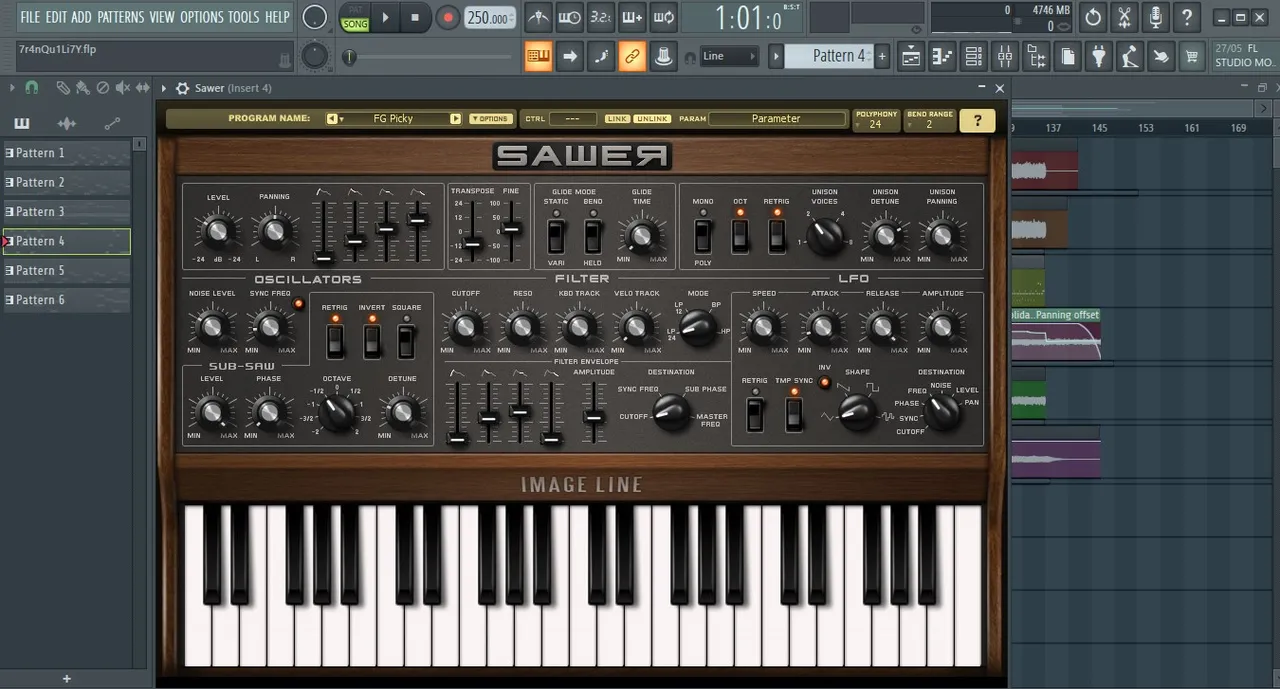The height and width of the screenshot is (689, 1280).
Task: Toggle typing keyboard to piano icon
Action: (539, 56)
